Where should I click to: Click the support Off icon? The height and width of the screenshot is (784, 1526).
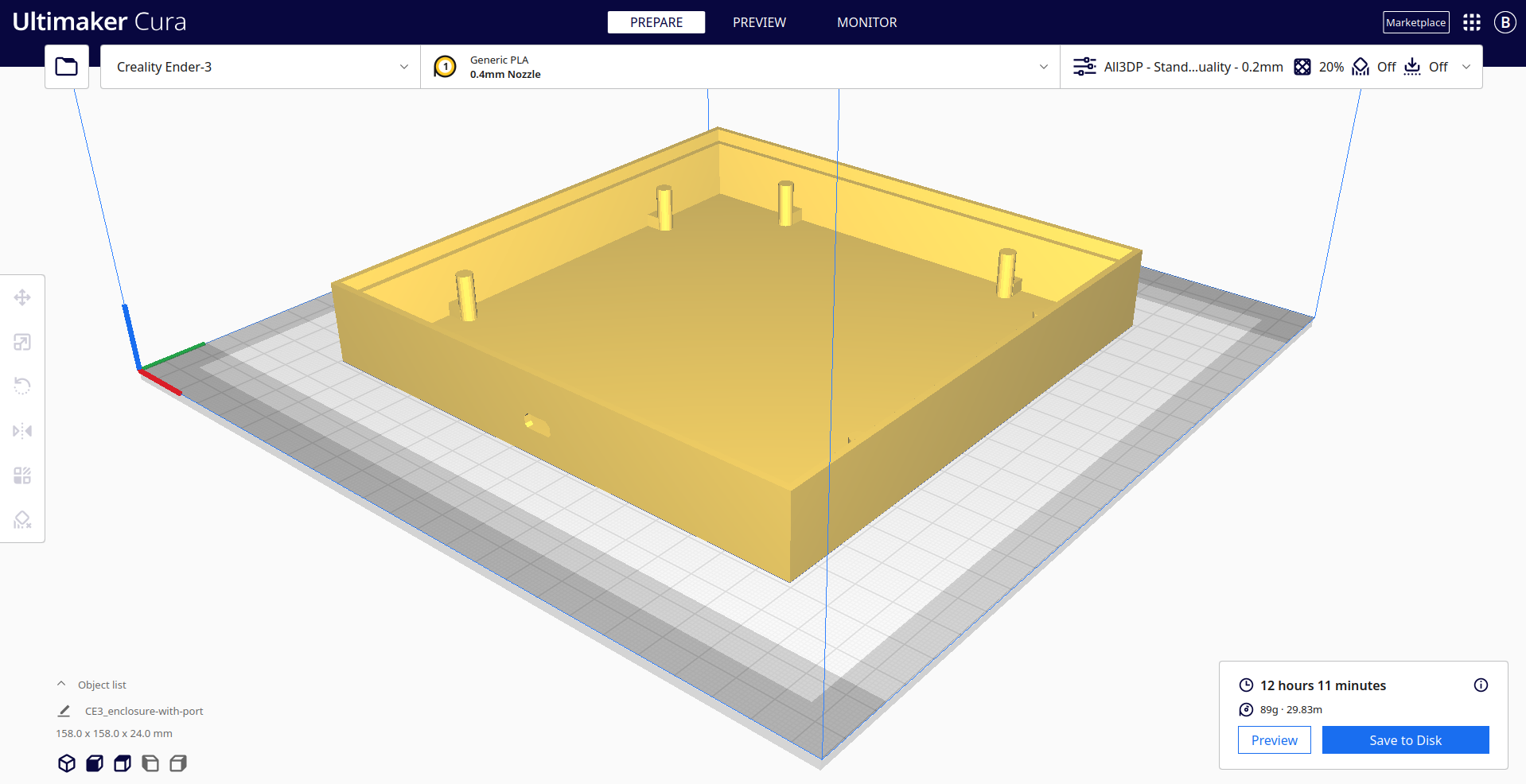coord(1361,67)
